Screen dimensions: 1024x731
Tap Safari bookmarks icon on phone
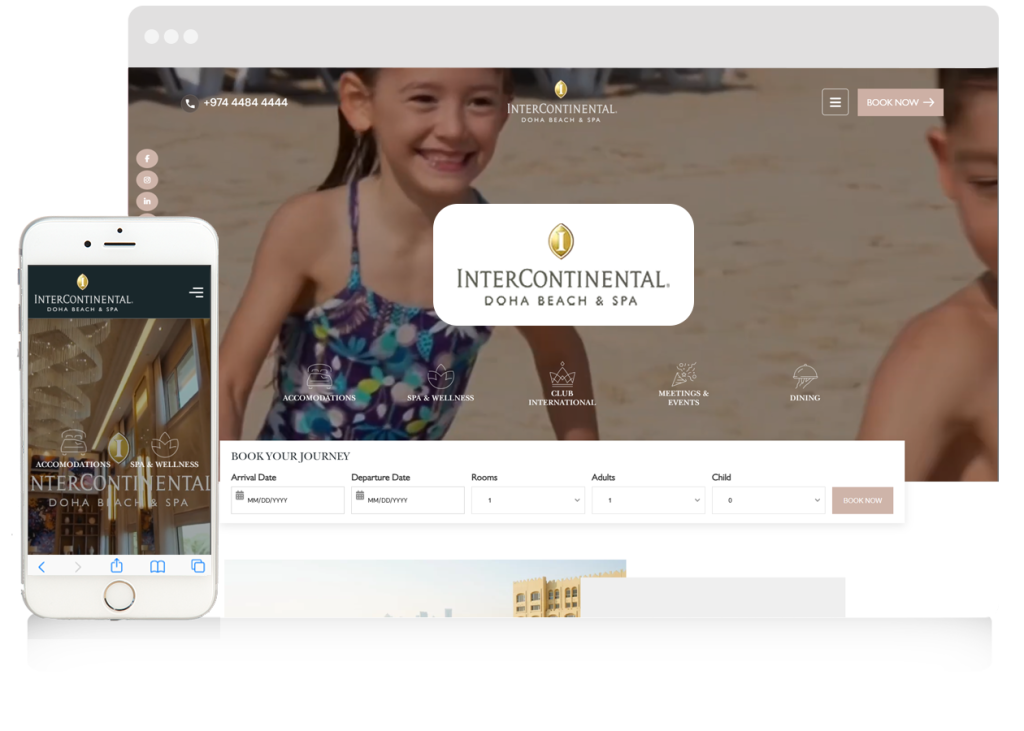pyautogui.click(x=157, y=566)
